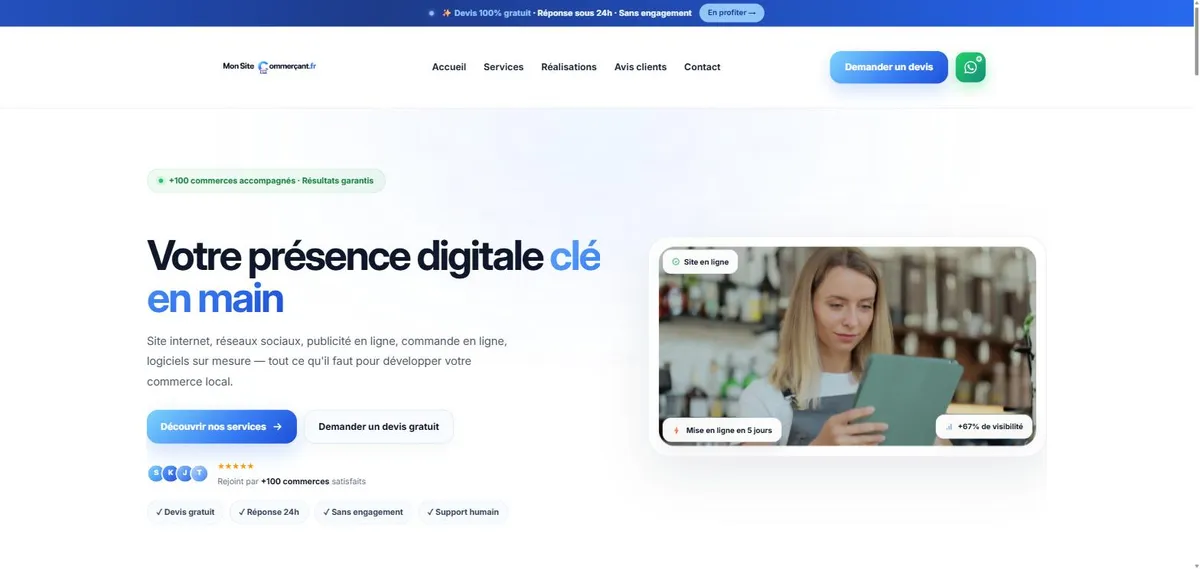Open the green WhatsApp chat icon
This screenshot has width=1200, height=569.
(x=970, y=67)
